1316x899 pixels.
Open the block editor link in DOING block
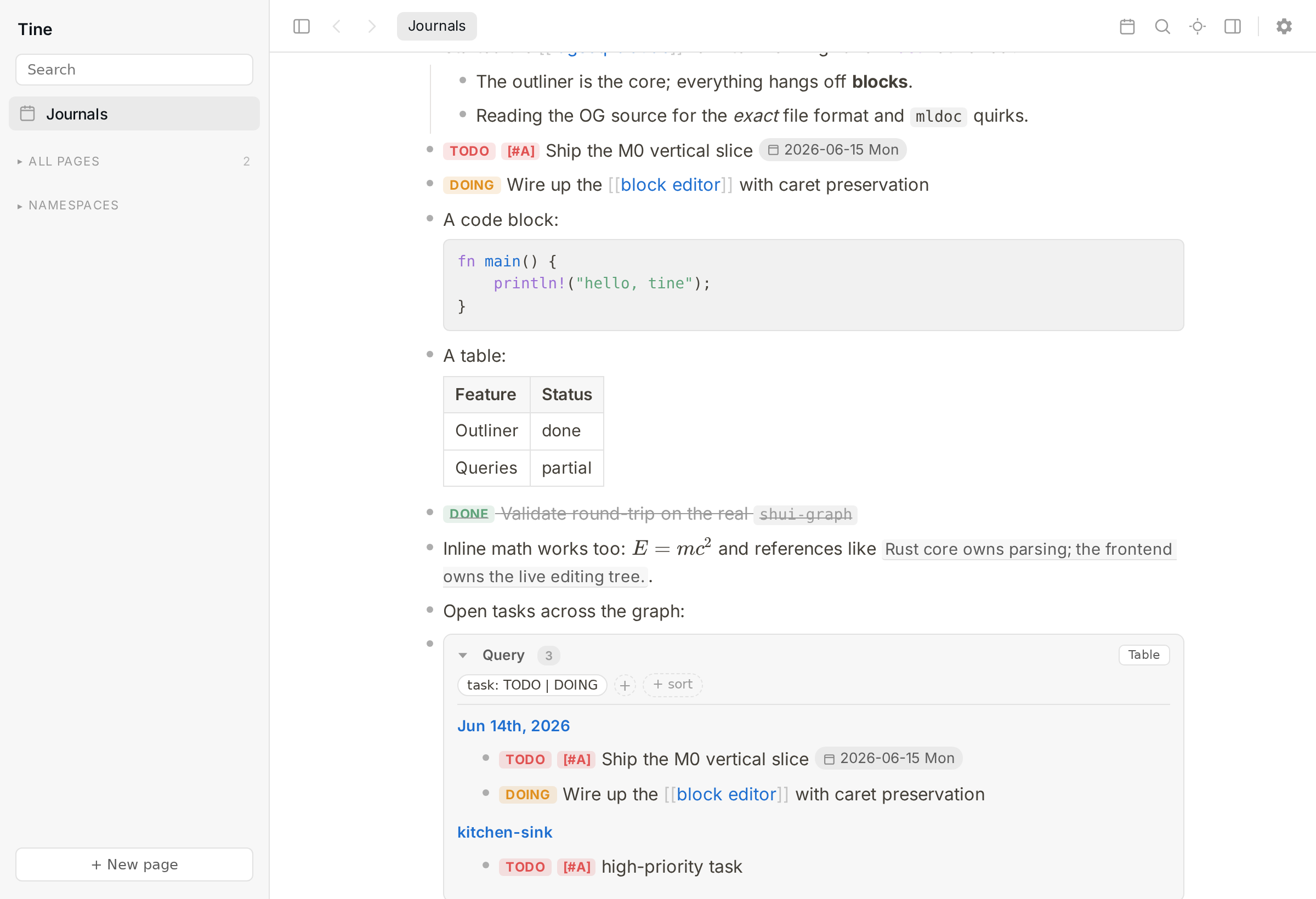tap(671, 185)
